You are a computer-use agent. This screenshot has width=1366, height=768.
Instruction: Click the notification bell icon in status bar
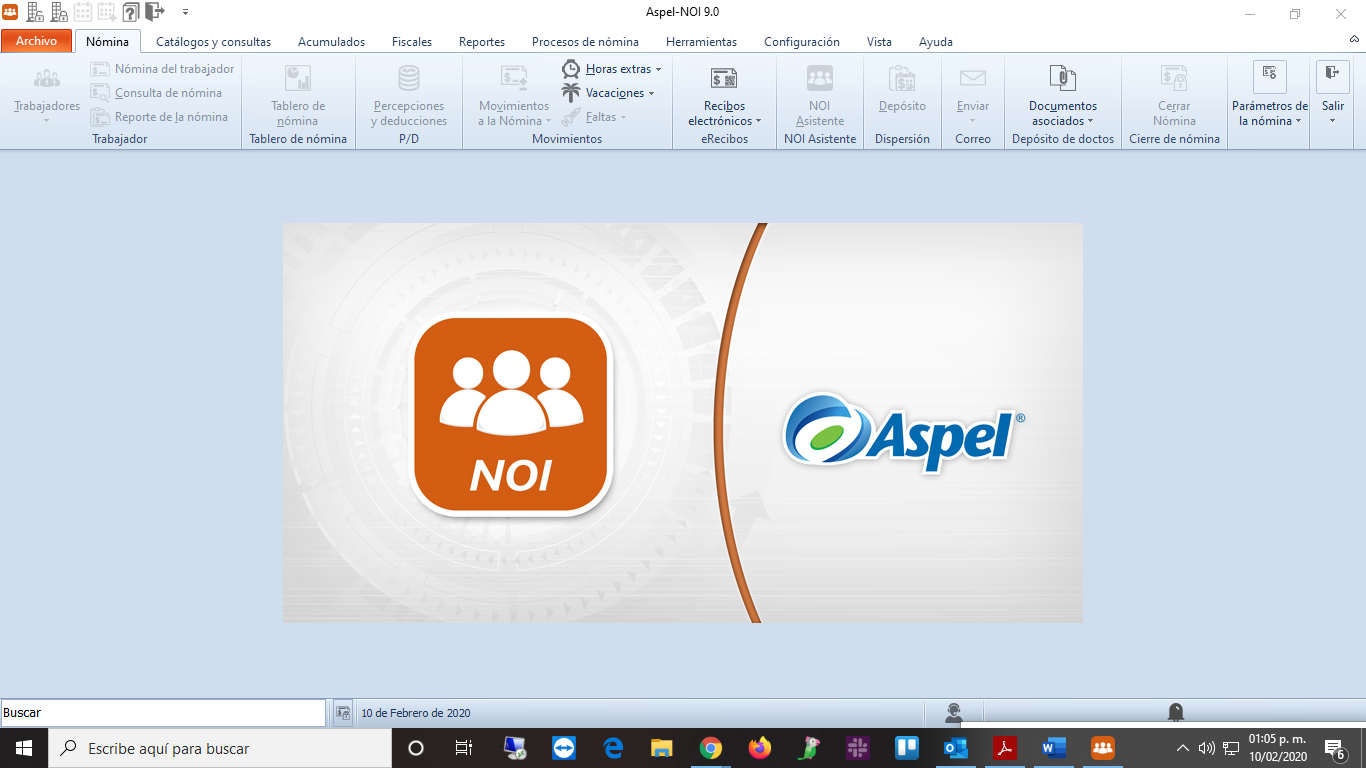(x=1176, y=713)
